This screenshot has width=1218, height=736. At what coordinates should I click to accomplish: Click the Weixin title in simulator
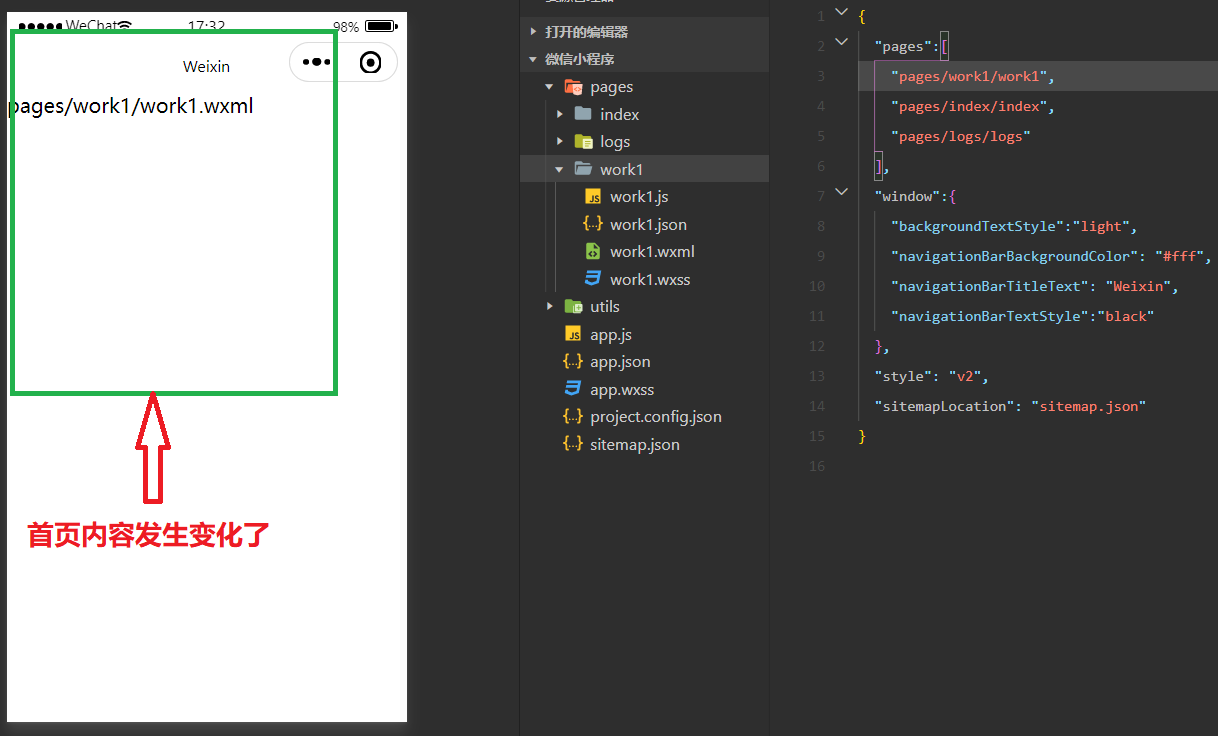click(x=206, y=66)
